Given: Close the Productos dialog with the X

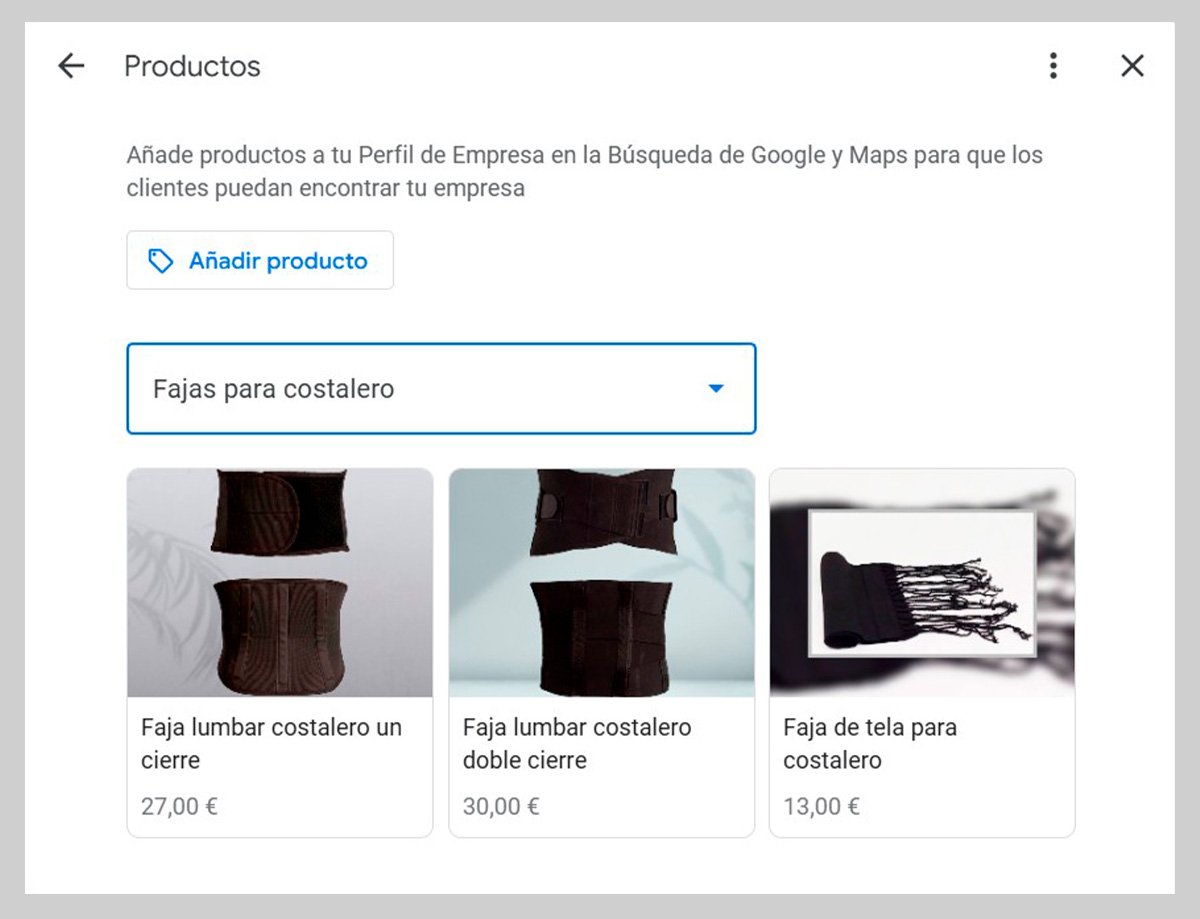Looking at the screenshot, I should [1132, 66].
